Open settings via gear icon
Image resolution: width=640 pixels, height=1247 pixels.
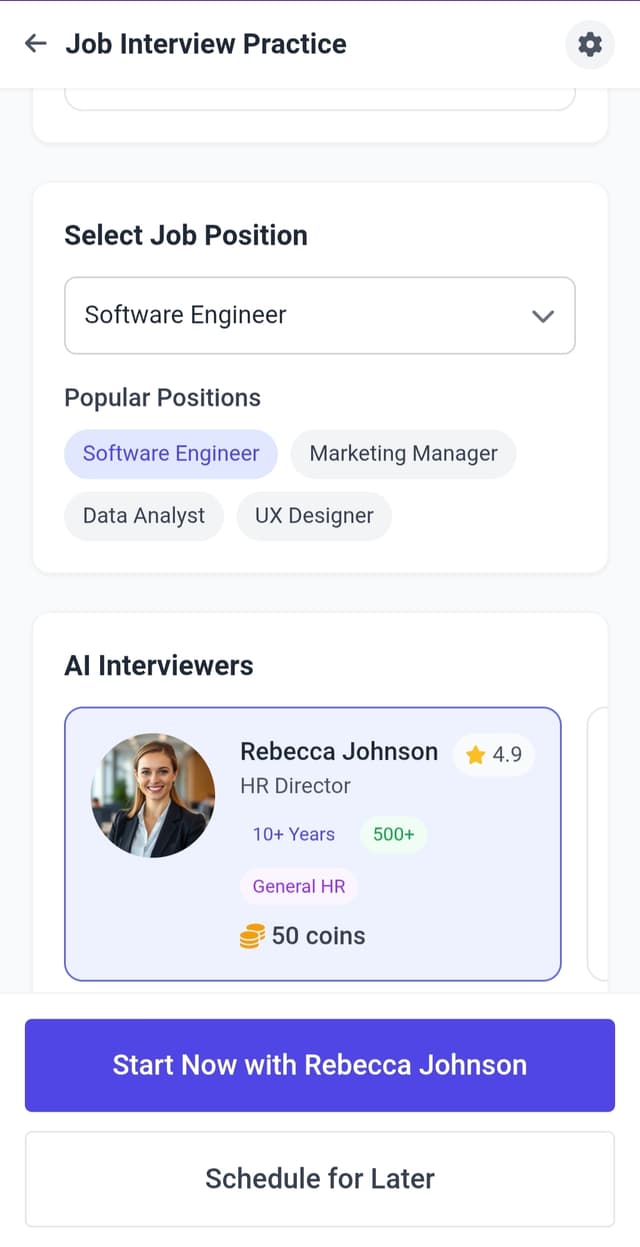click(x=590, y=44)
